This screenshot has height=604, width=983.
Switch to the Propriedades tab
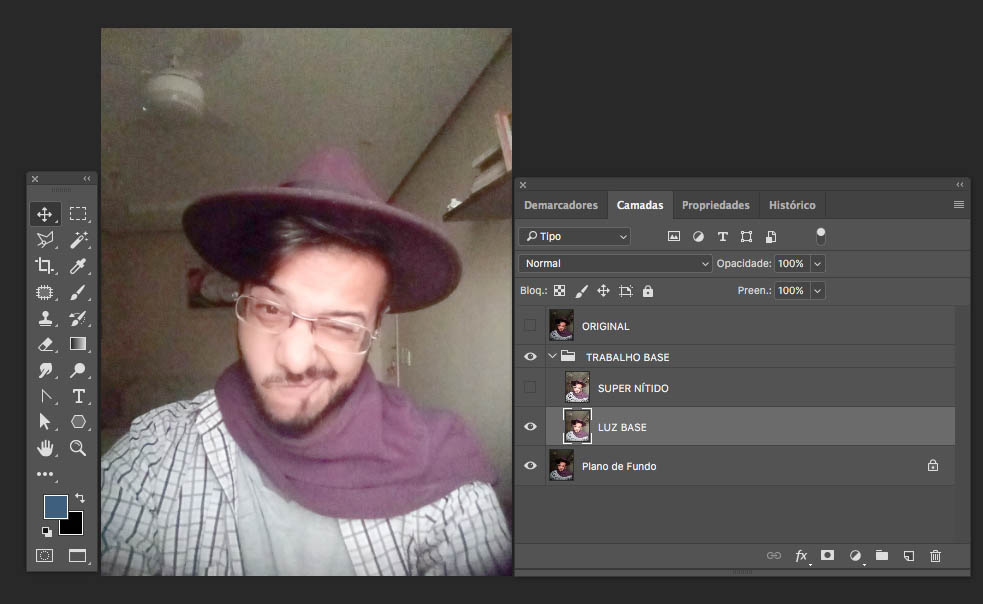(x=715, y=205)
